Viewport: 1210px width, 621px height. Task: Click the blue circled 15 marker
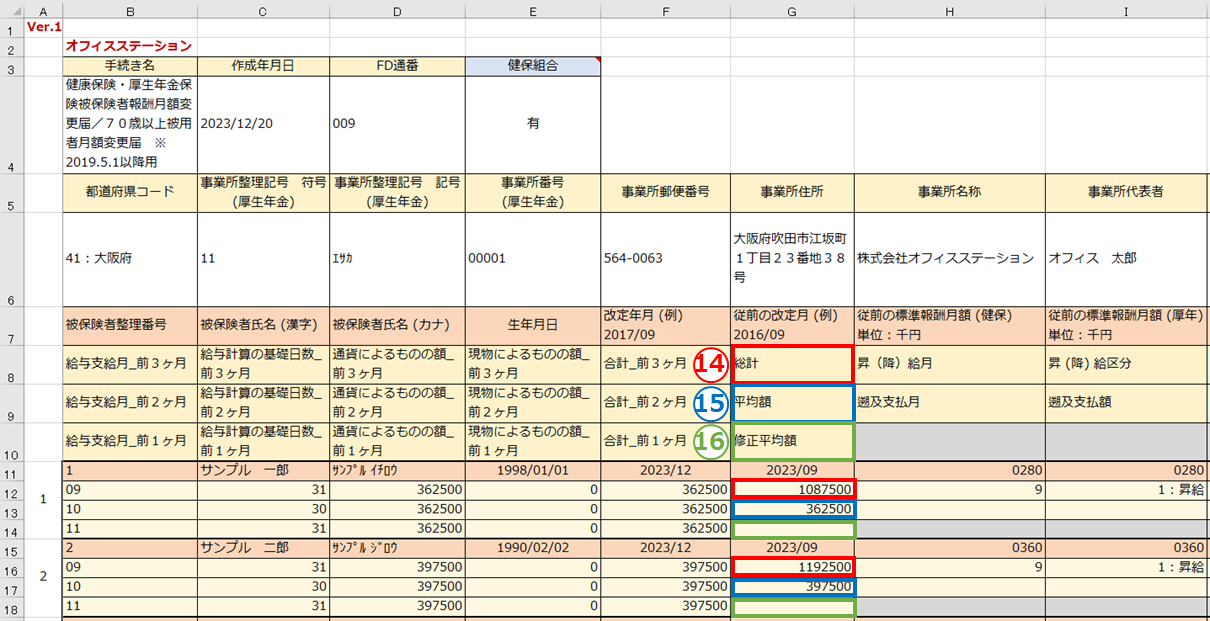click(x=708, y=403)
